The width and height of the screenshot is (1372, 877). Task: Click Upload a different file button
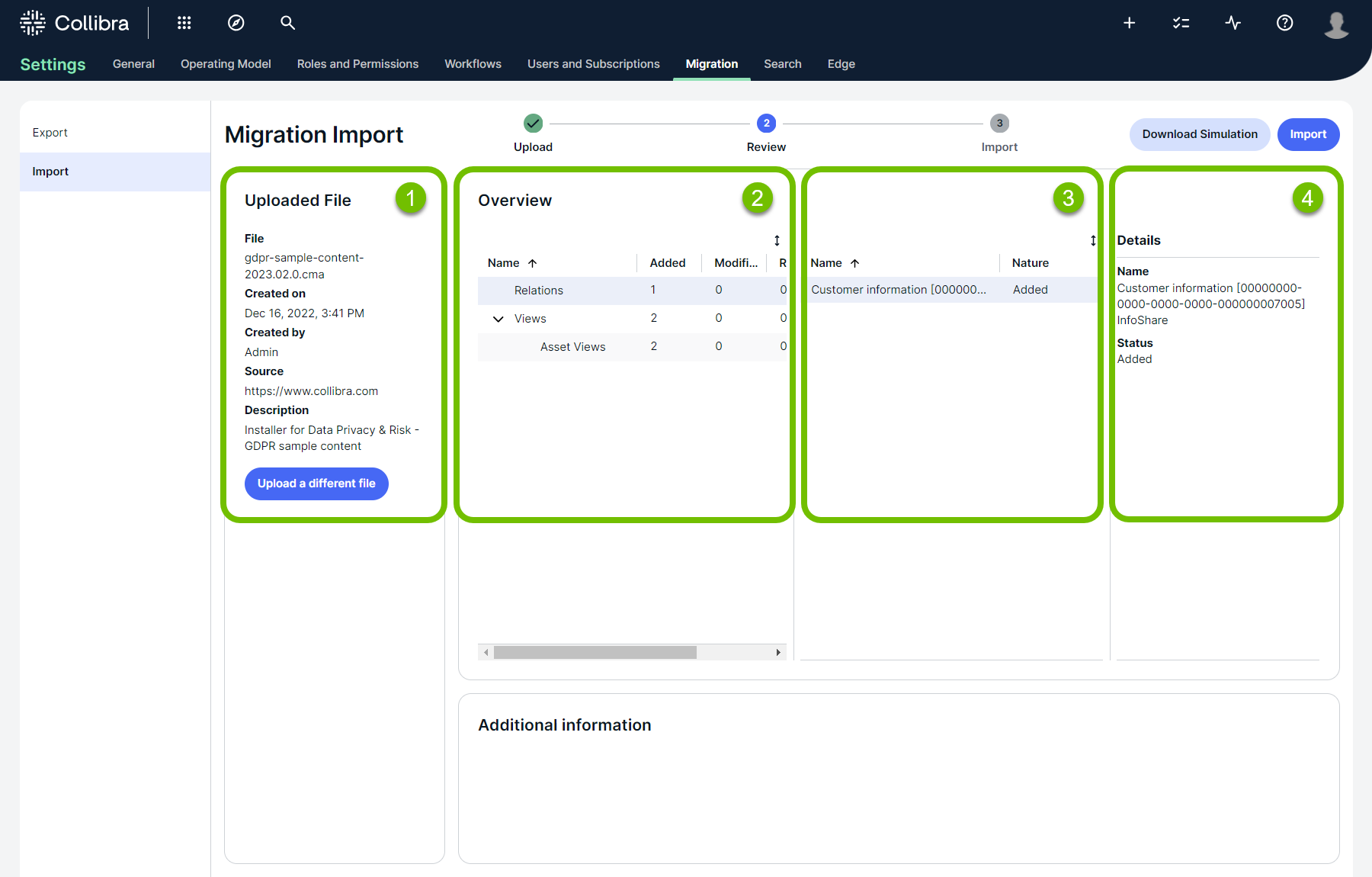[316, 483]
